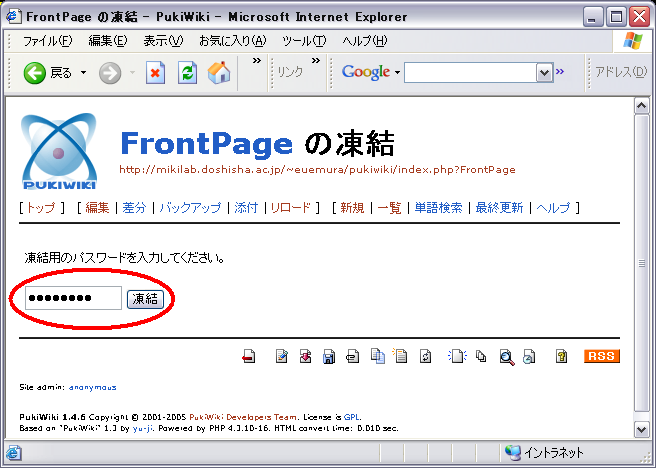
Task: Open the ツール(T) menu
Action: (x=304, y=41)
